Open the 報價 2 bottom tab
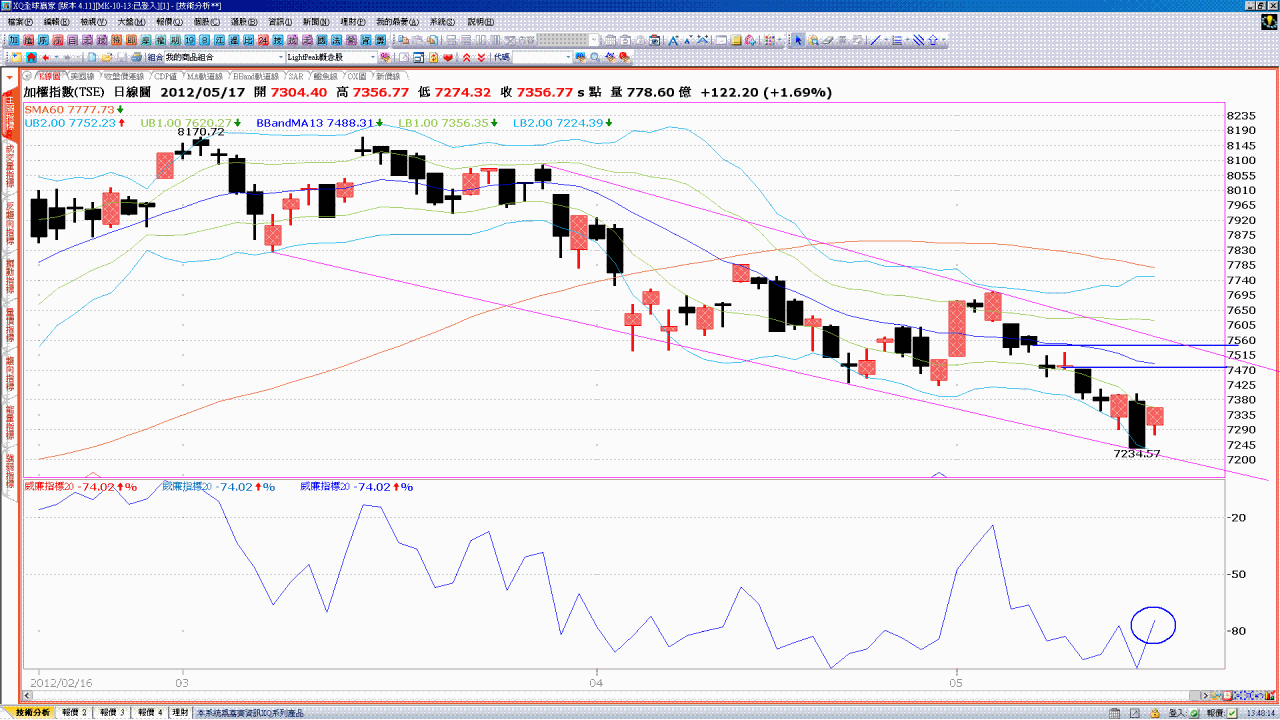Viewport: 1280px width, 720px height. (x=76, y=712)
